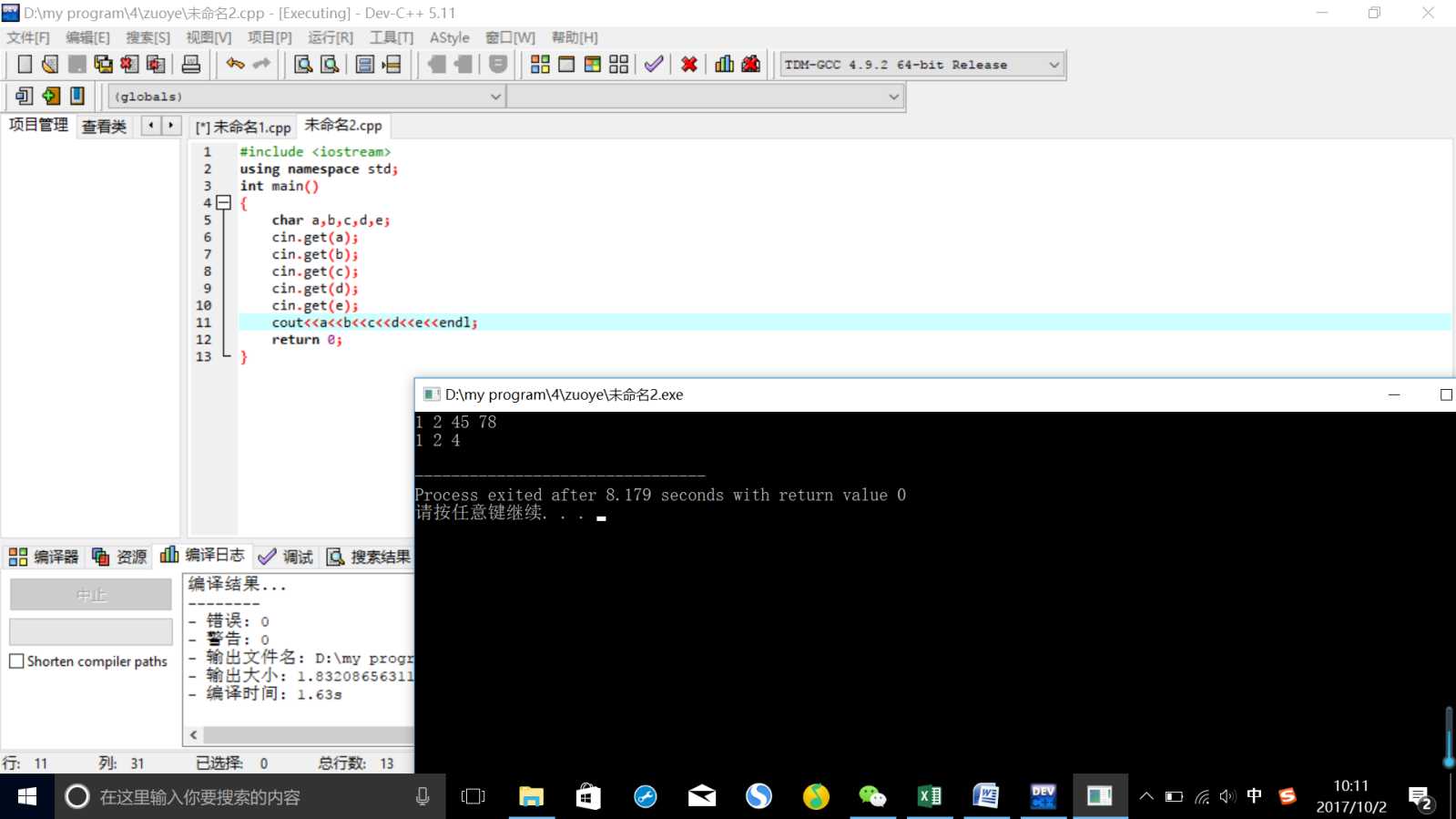Click the Insert snippet green plus icon
The width and height of the screenshot is (1456, 819).
click(51, 96)
